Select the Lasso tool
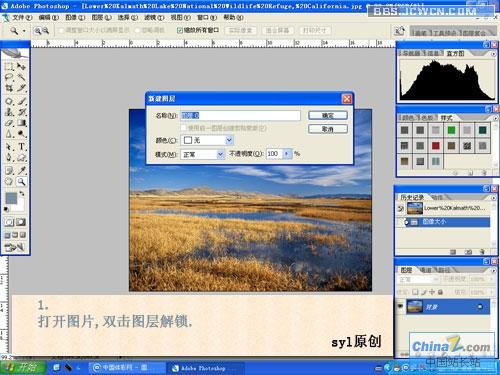 [x=9, y=77]
